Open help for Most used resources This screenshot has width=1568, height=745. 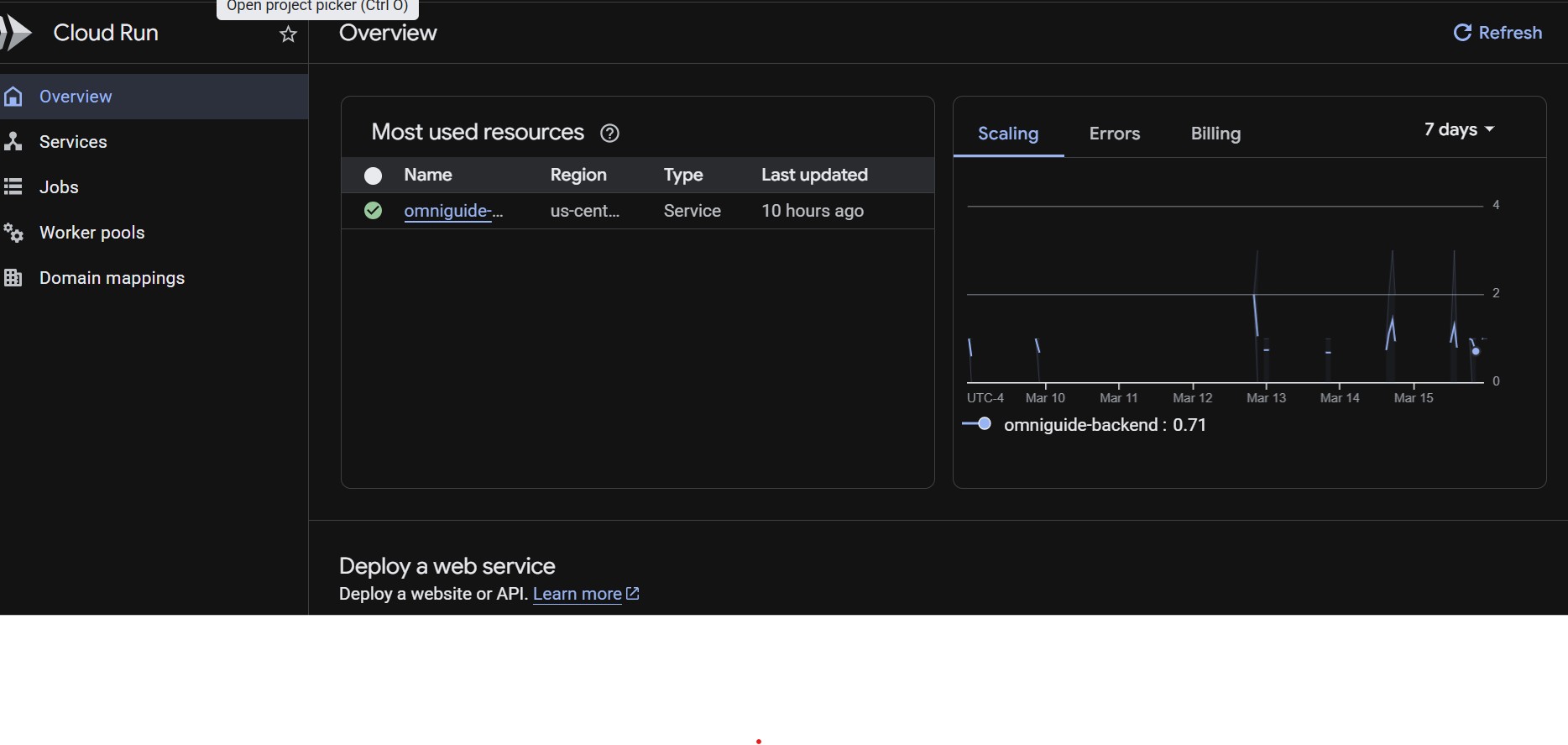(x=610, y=133)
